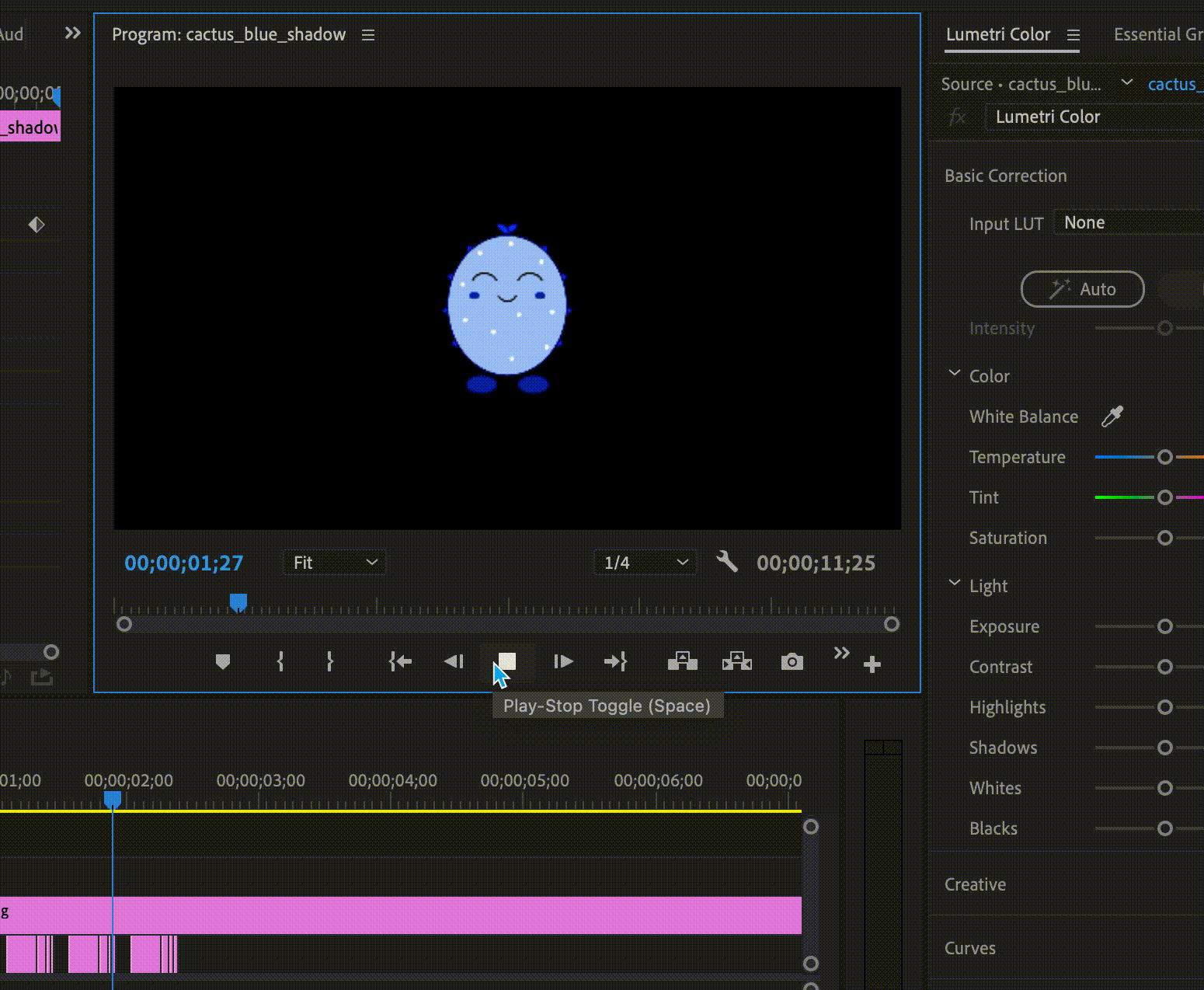Open the Fit zoom level dropdown

335,563
